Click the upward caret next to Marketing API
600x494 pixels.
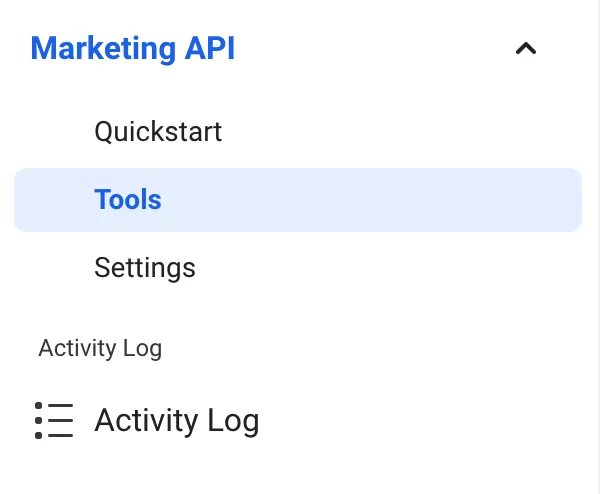(526, 49)
